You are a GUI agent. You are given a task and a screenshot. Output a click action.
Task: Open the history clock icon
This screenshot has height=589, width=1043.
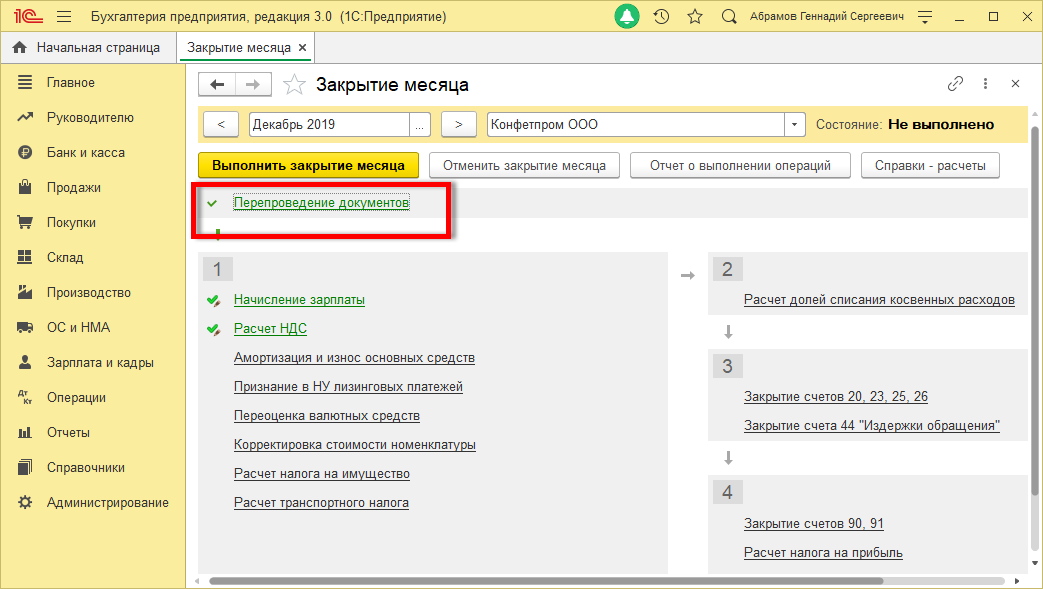[661, 17]
